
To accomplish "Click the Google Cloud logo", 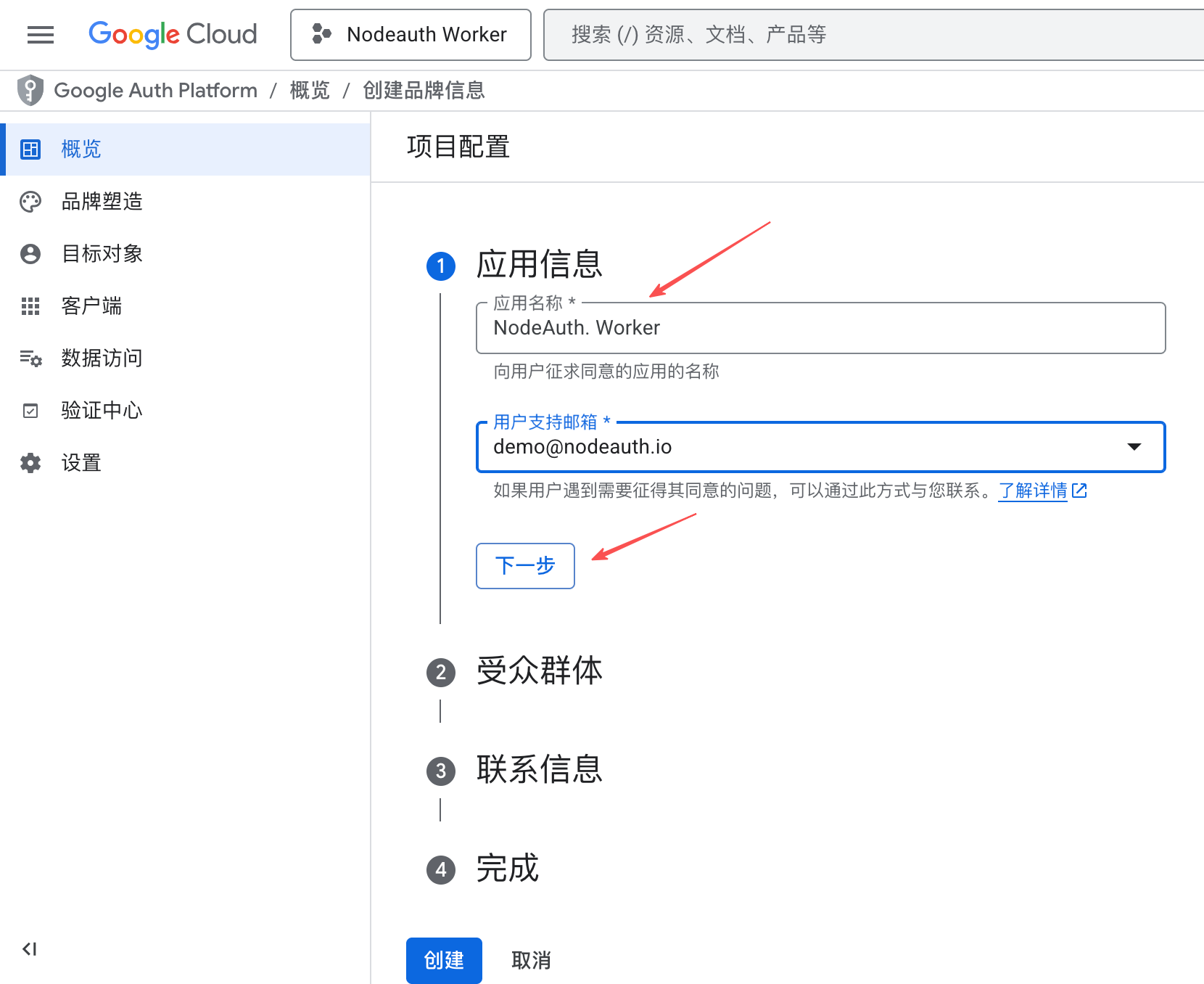I will [x=173, y=34].
